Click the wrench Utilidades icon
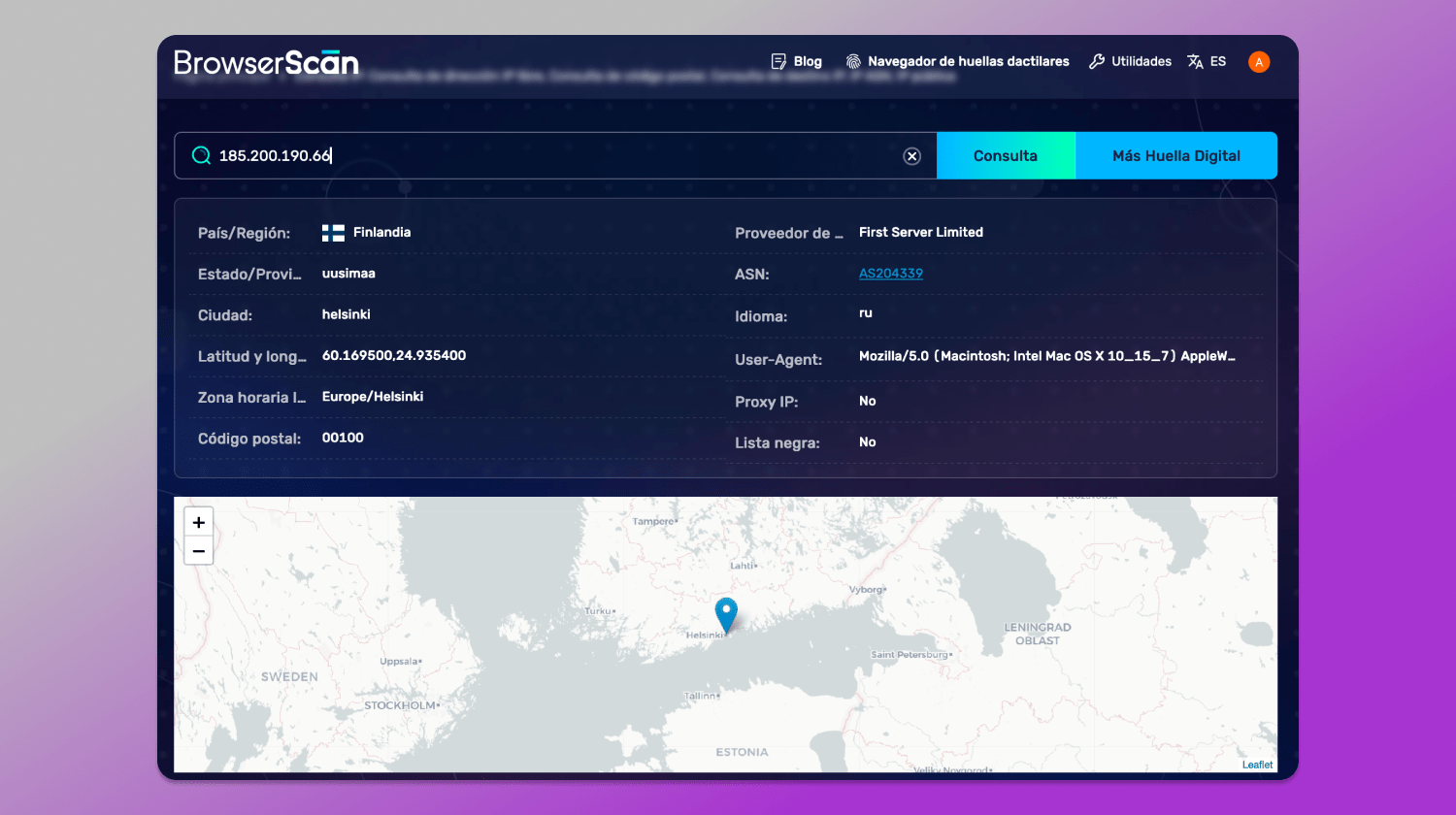The image size is (1456, 815). pyautogui.click(x=1097, y=61)
